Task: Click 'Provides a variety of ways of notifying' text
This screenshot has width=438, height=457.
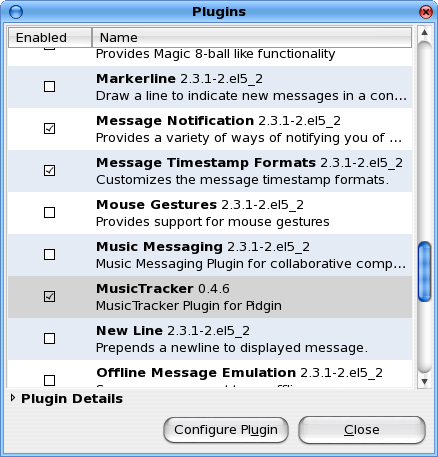Action: click(249, 138)
